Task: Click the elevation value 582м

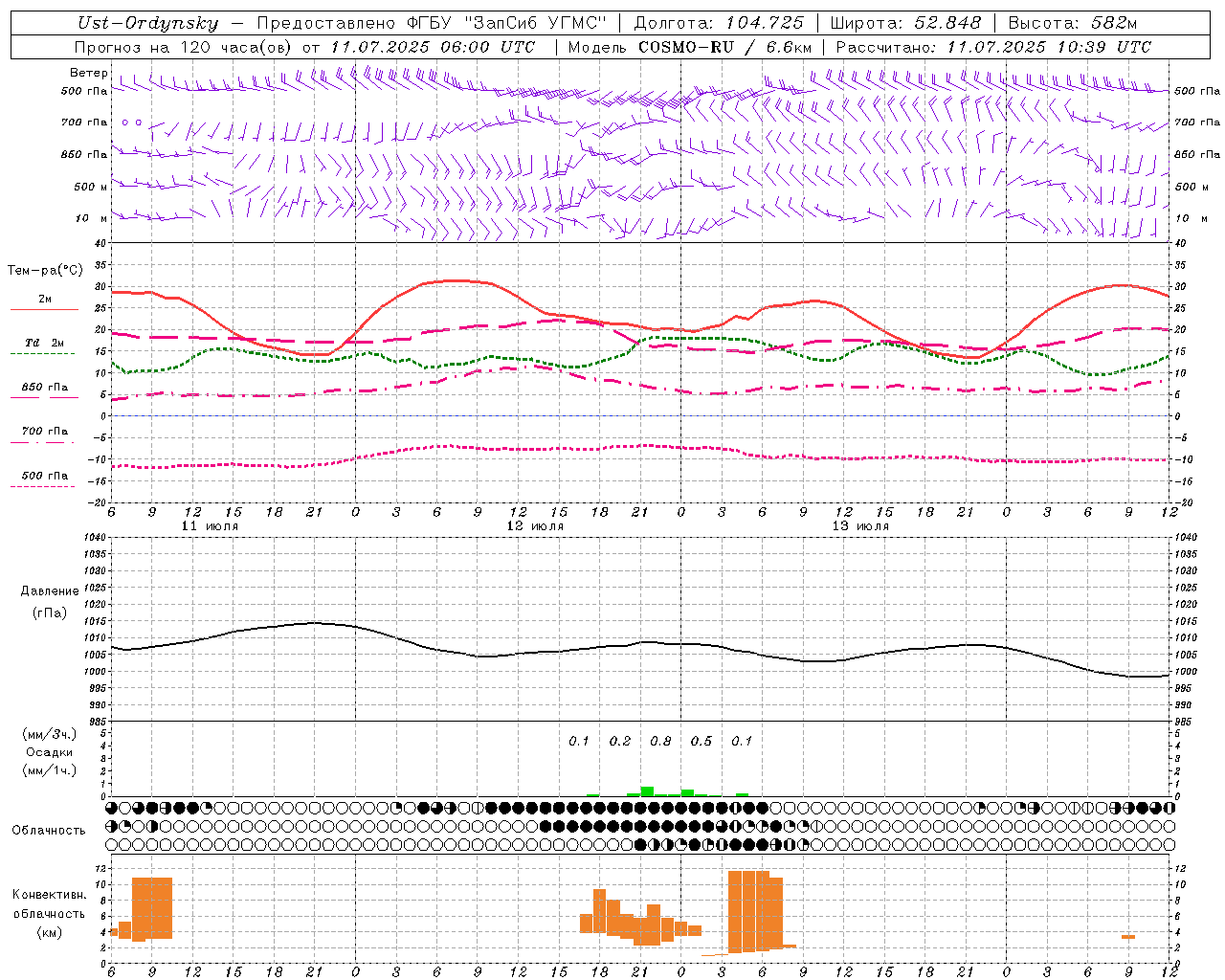Action: pyautogui.click(x=1114, y=23)
